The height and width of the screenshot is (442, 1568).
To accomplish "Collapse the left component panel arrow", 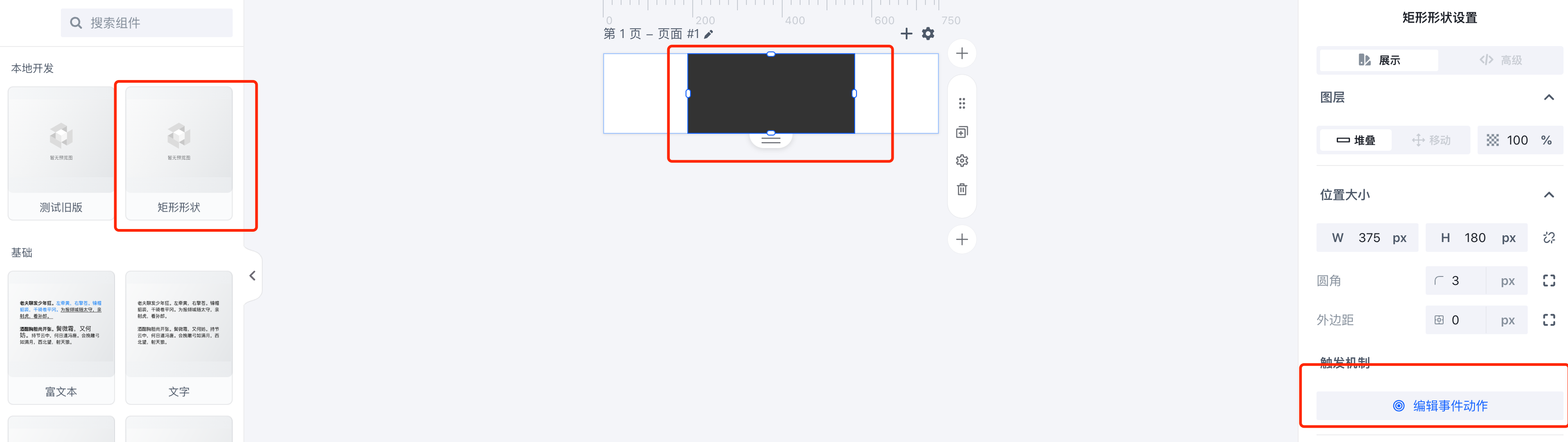I will click(253, 276).
